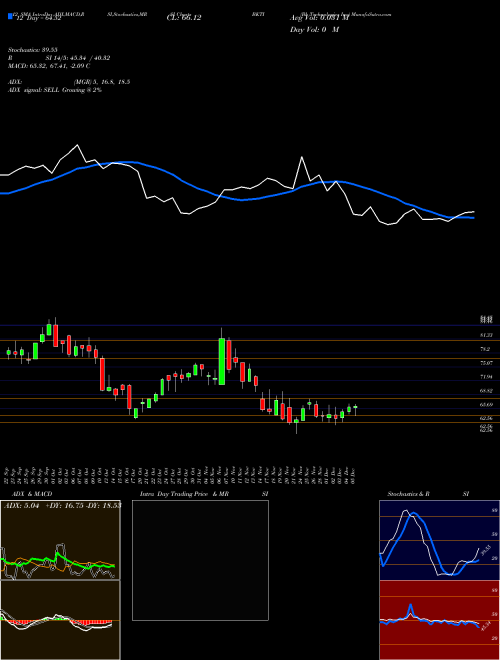The width and height of the screenshot is (500, 660).
Task: Click the 'ADX: 5.04 +DY: 16.75 -DY: 18.53' readout
Action: pos(63,505)
